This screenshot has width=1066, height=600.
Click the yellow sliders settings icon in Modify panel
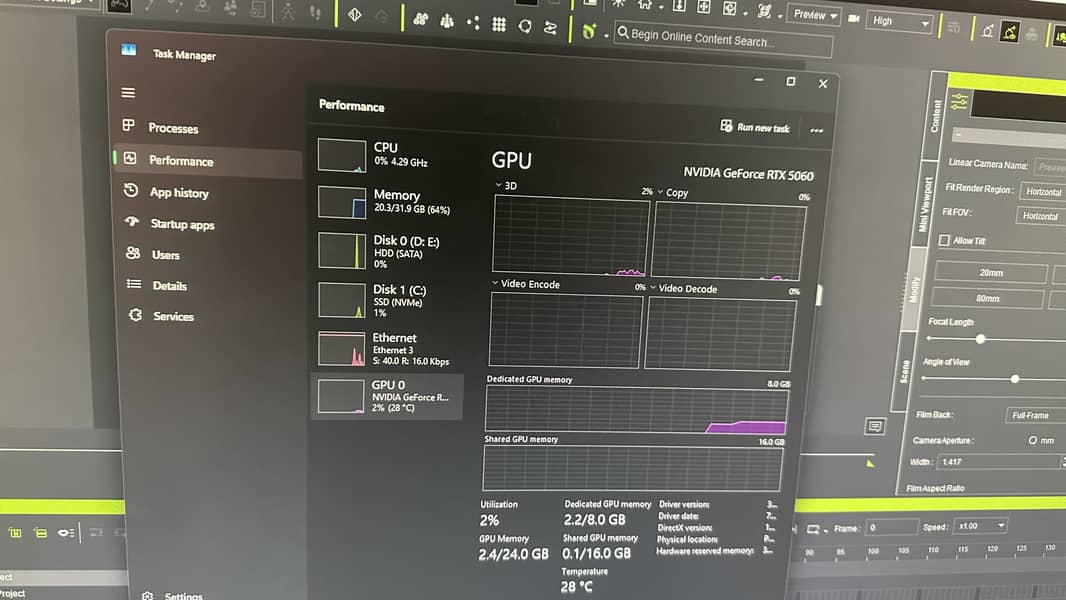coord(959,102)
